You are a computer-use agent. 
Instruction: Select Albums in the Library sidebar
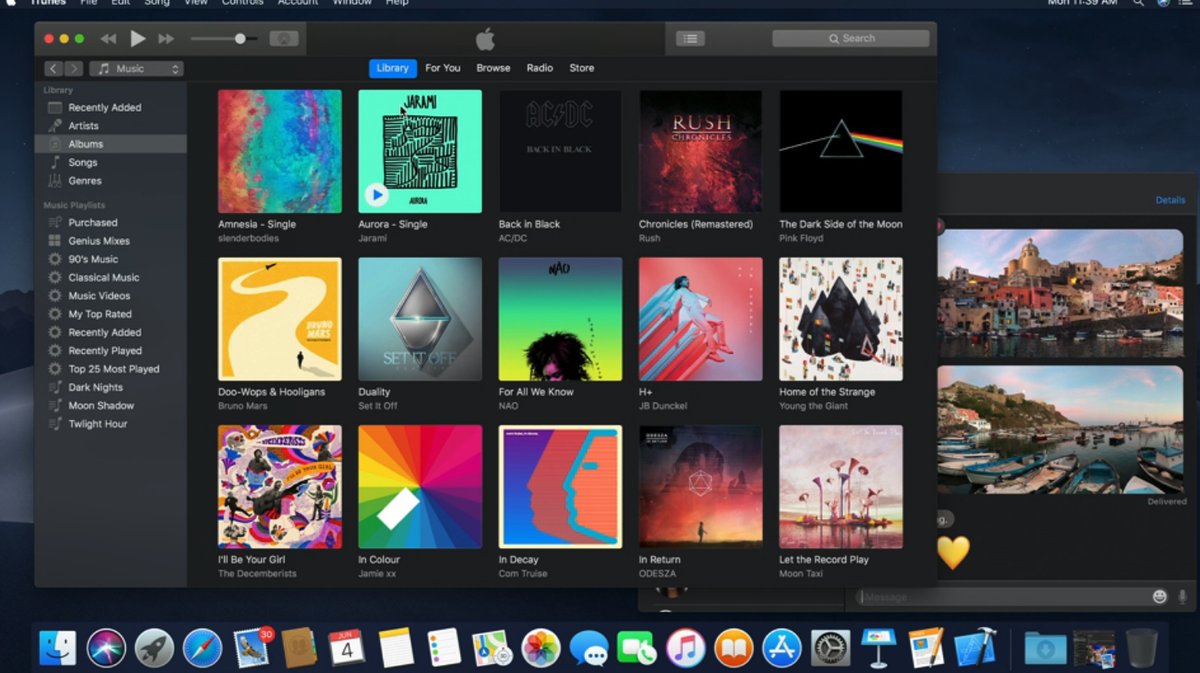click(x=86, y=144)
